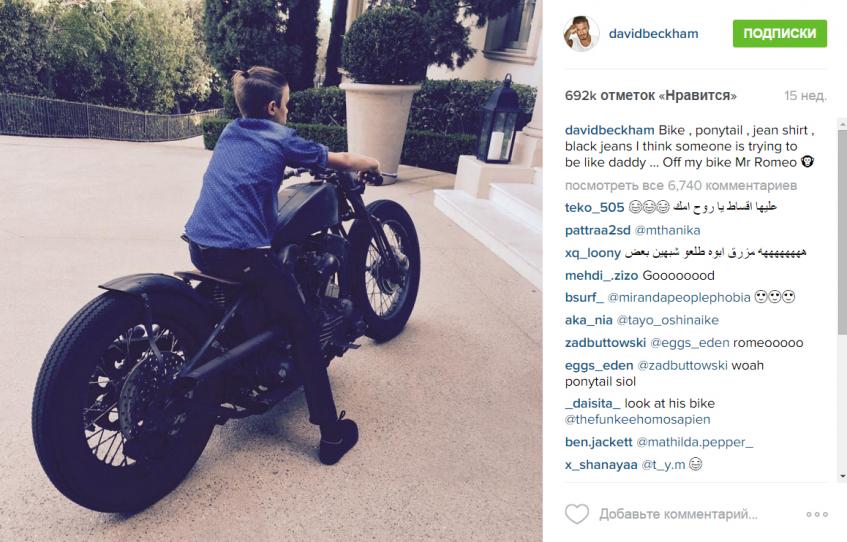Click the heart like icon
847x542 pixels.
point(576,514)
